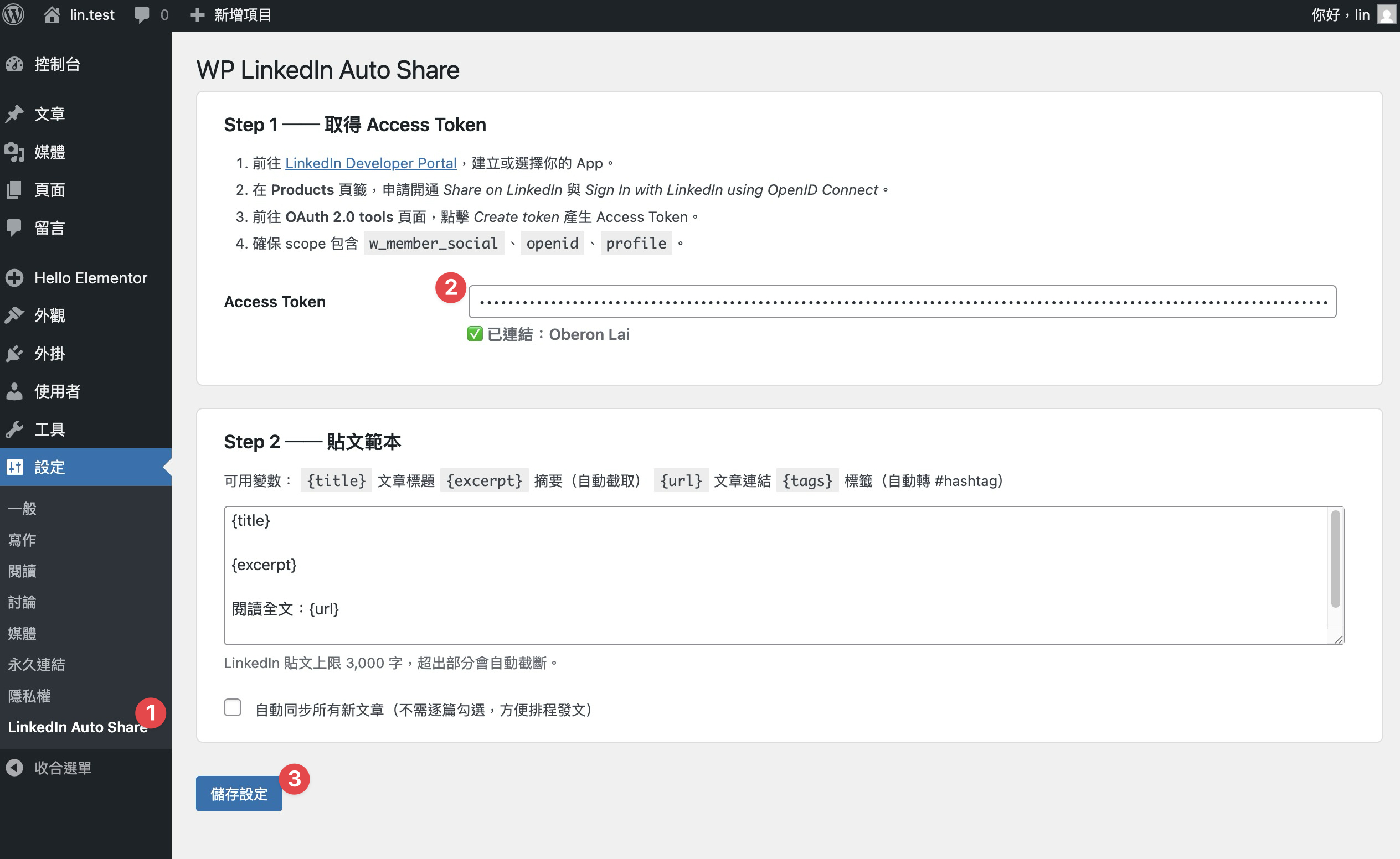This screenshot has width=1400, height=859.
Task: Open the LinkedIn Developer Portal link
Action: coord(370,163)
